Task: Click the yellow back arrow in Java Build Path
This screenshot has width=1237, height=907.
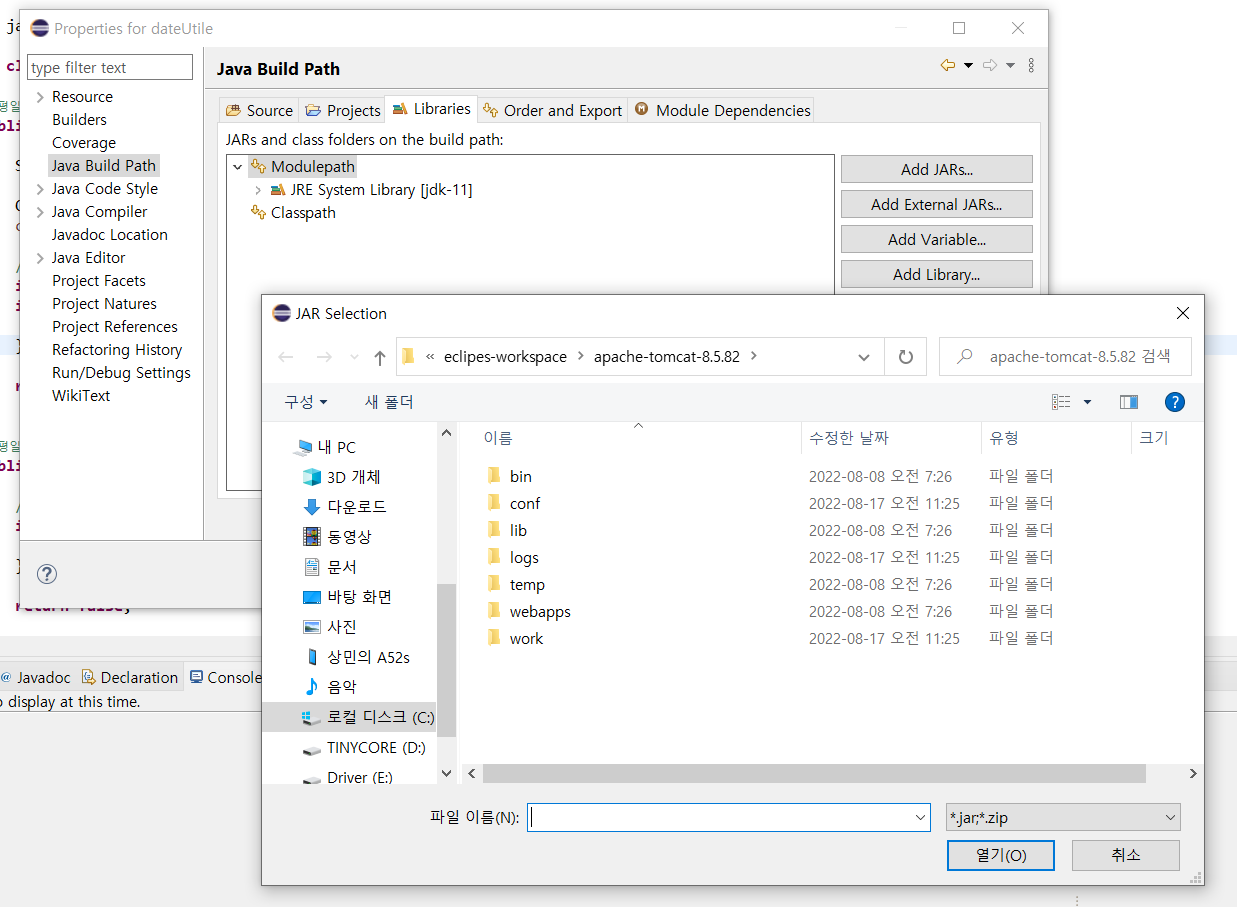Action: (948, 66)
